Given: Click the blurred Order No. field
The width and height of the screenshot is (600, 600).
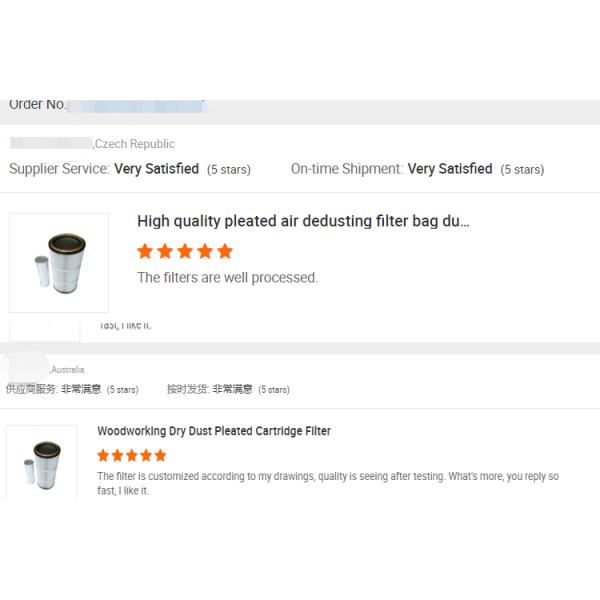Looking at the screenshot, I should (x=136, y=106).
